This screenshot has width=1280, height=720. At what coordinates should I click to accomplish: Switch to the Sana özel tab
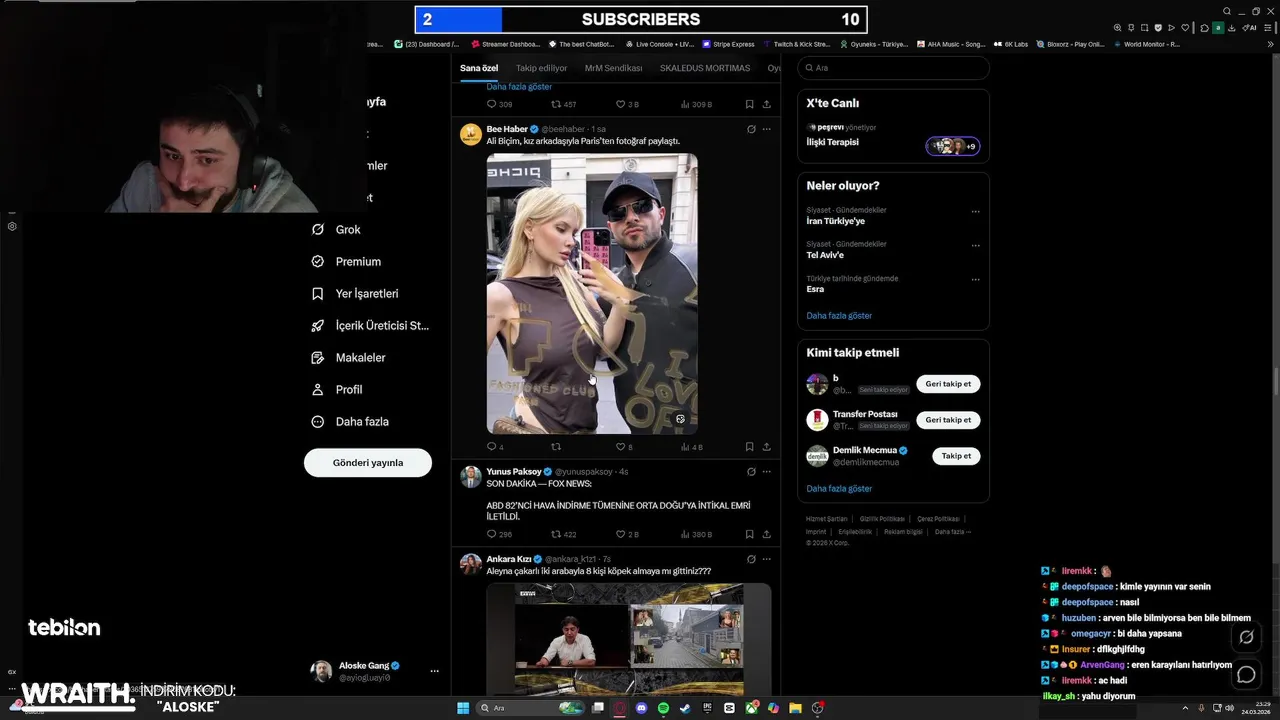coord(479,68)
